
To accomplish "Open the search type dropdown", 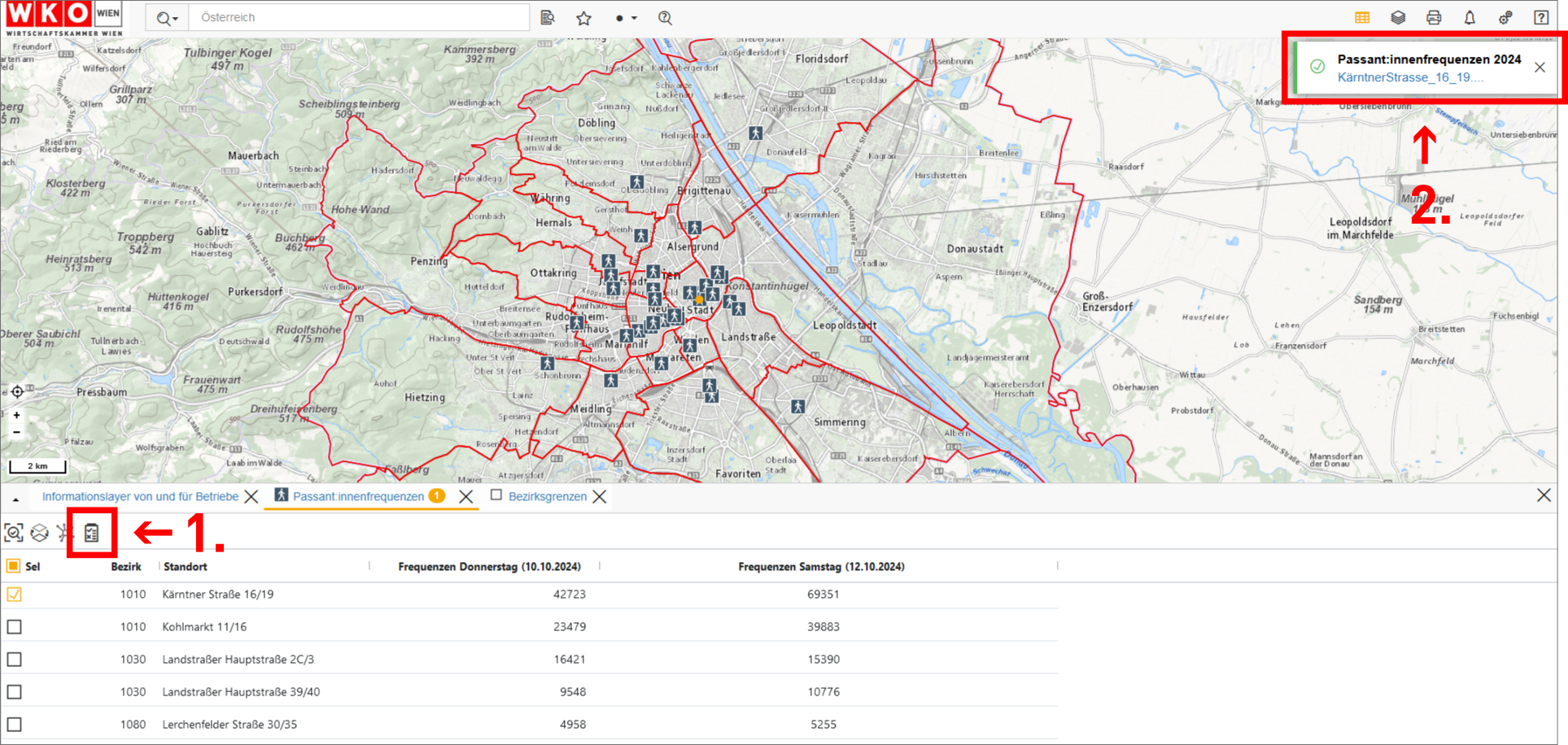I will click(167, 18).
